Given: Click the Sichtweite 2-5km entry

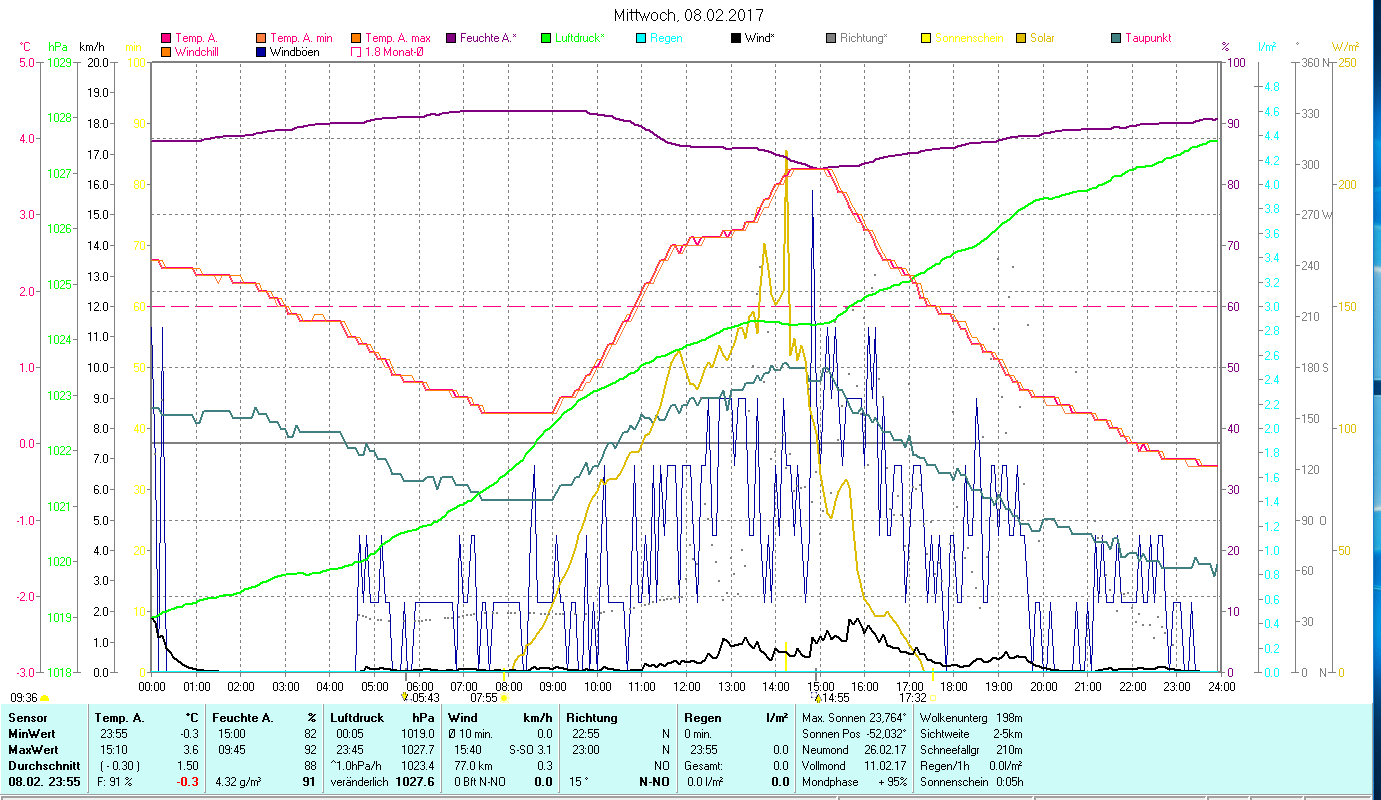Looking at the screenshot, I should tap(971, 734).
